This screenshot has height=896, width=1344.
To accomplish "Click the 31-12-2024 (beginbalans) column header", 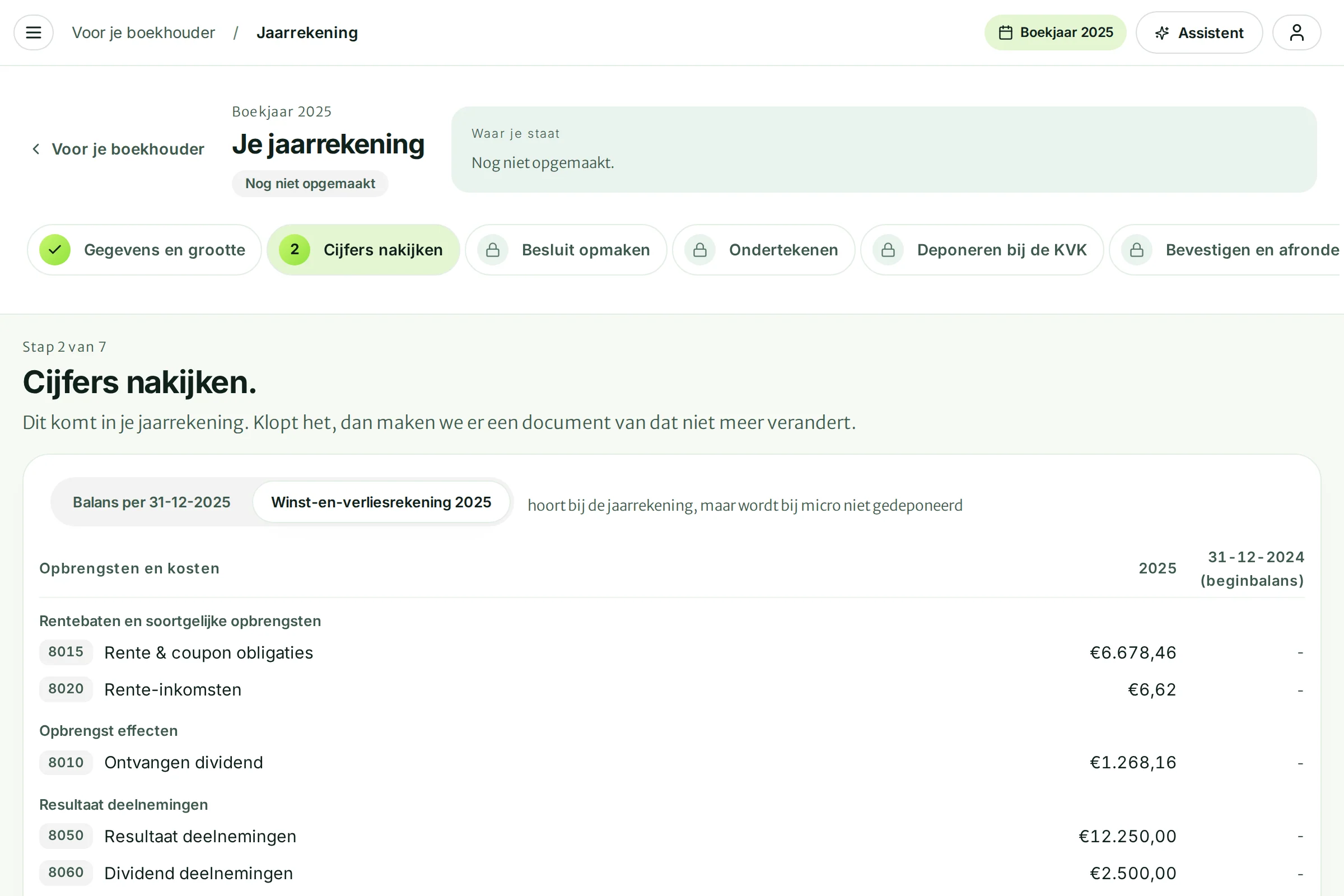I will [x=1253, y=568].
